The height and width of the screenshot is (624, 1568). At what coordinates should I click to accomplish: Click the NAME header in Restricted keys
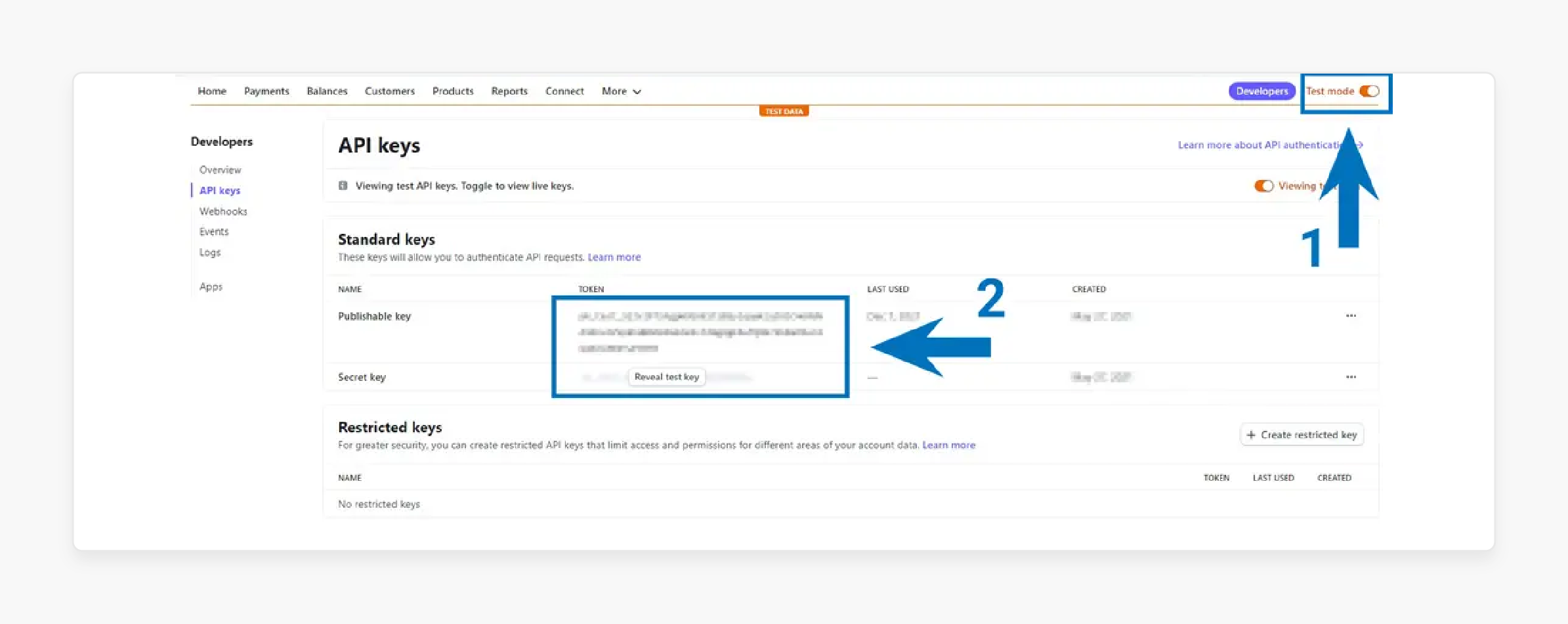349,478
